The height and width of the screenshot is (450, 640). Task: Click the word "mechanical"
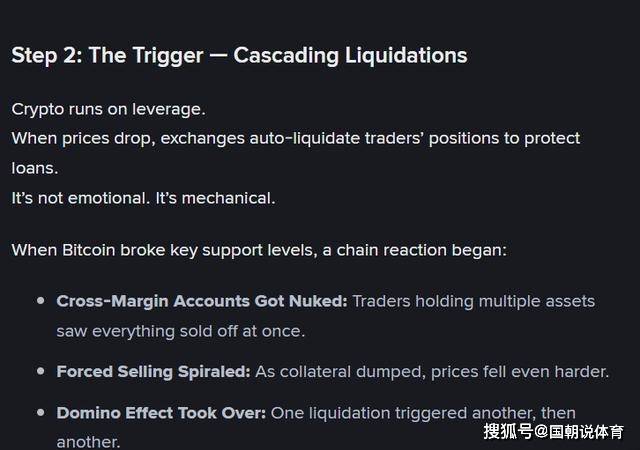point(231,198)
